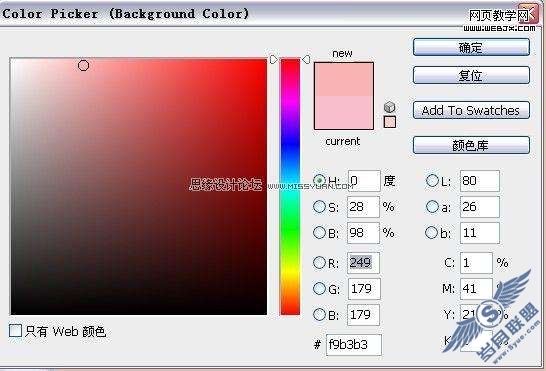This screenshot has height=371, width=546.
Task: Click the M magenta field showing 41
Action: 476,289
